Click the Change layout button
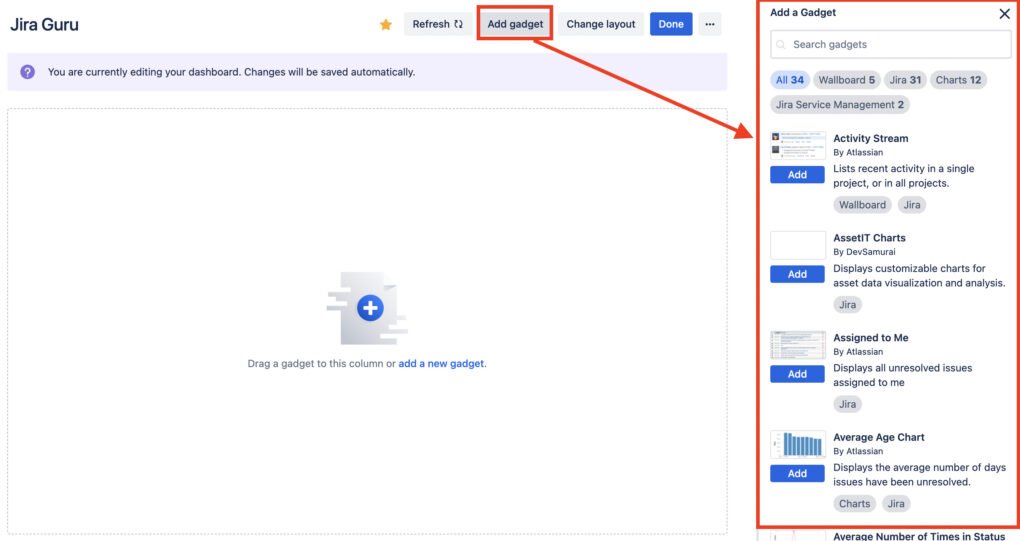Image resolution: width=1020 pixels, height=541 pixels. pyautogui.click(x=600, y=24)
